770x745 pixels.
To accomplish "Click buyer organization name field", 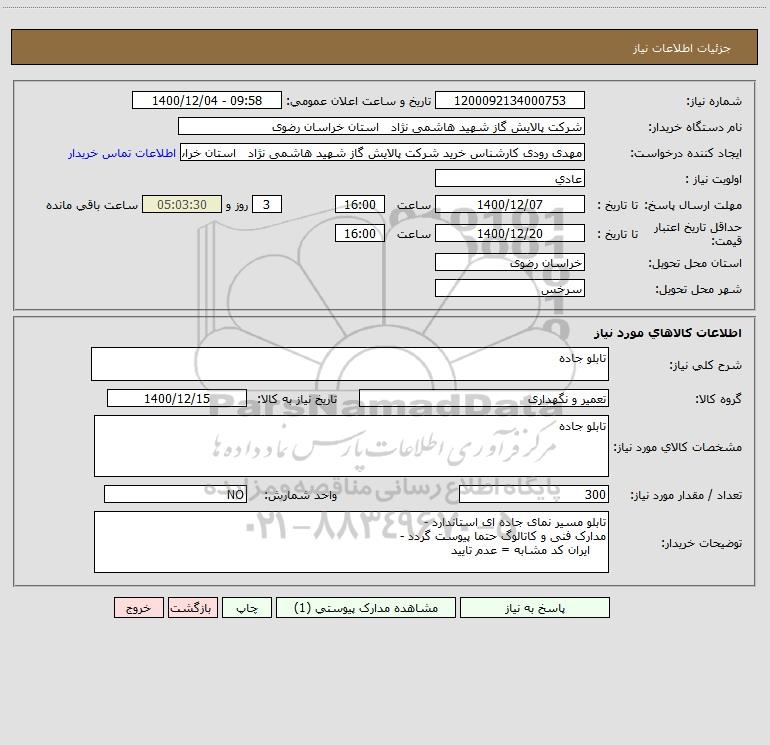I will tap(381, 126).
